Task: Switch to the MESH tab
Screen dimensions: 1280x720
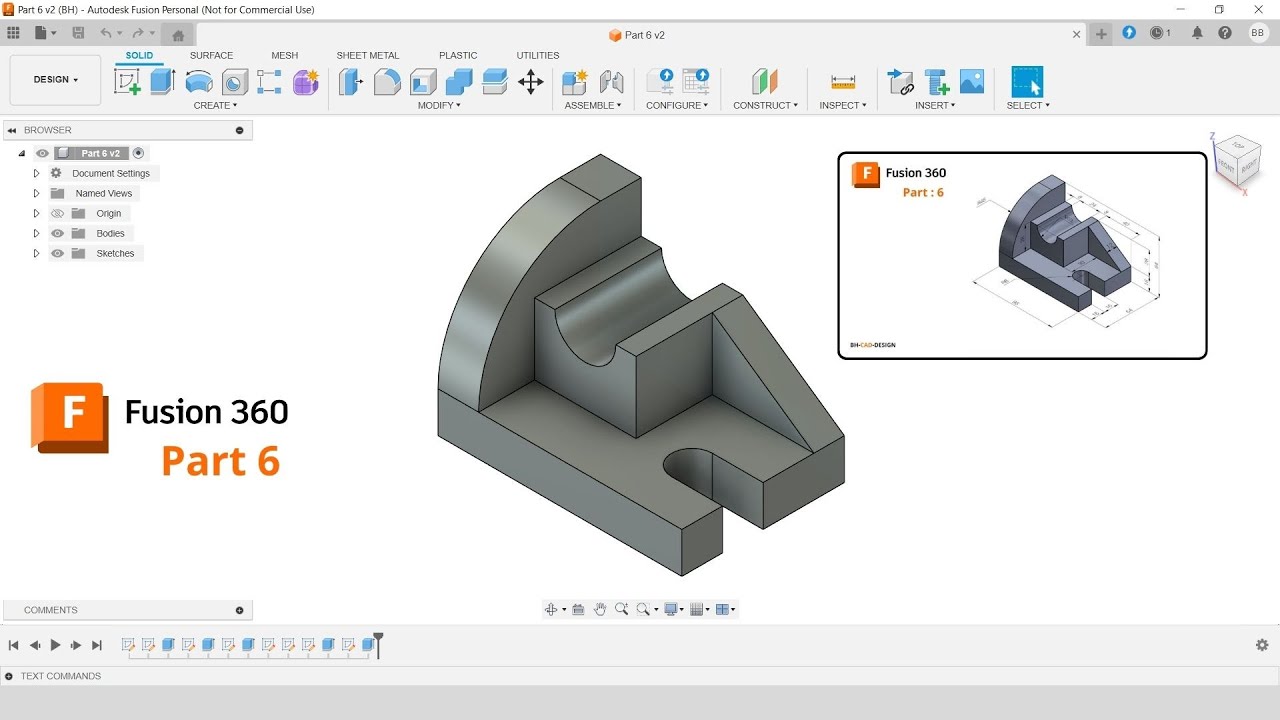Action: click(x=284, y=55)
